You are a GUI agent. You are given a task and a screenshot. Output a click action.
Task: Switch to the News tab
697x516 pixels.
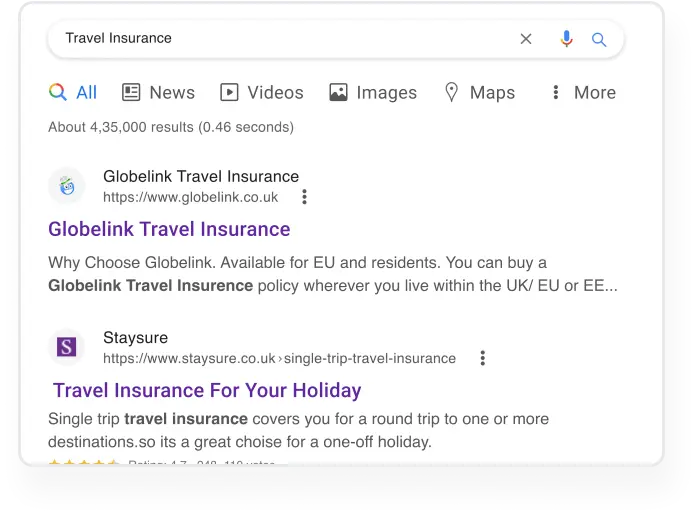[158, 93]
